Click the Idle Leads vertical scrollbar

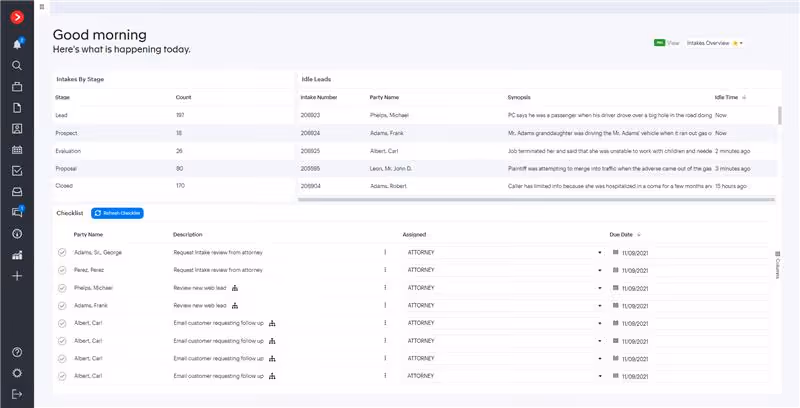point(779,115)
